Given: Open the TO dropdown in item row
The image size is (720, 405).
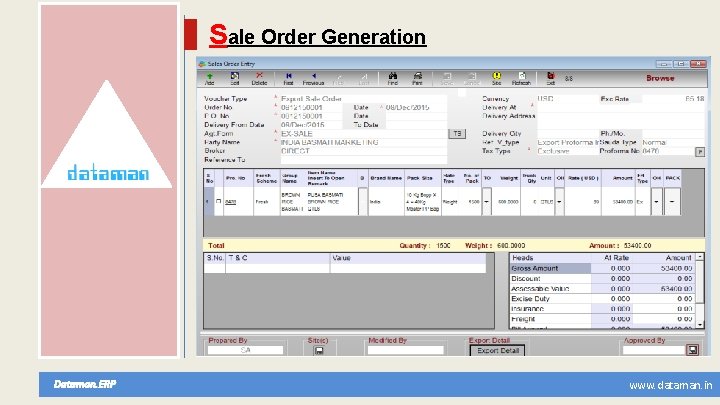Looking at the screenshot, I should (x=487, y=202).
